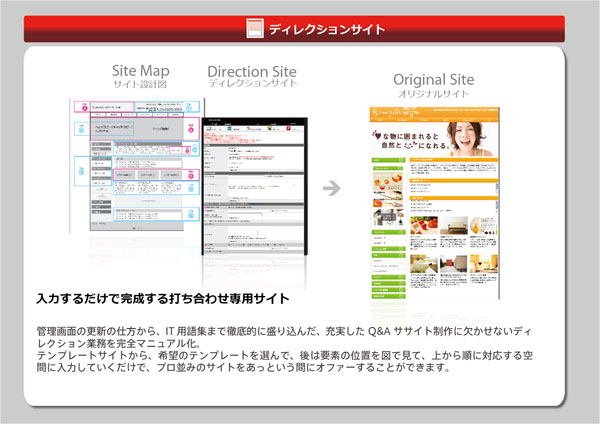The height and width of the screenshot is (424, 600).
Task: Click the 花物に囲まれると slogan text
Action: 410,140
